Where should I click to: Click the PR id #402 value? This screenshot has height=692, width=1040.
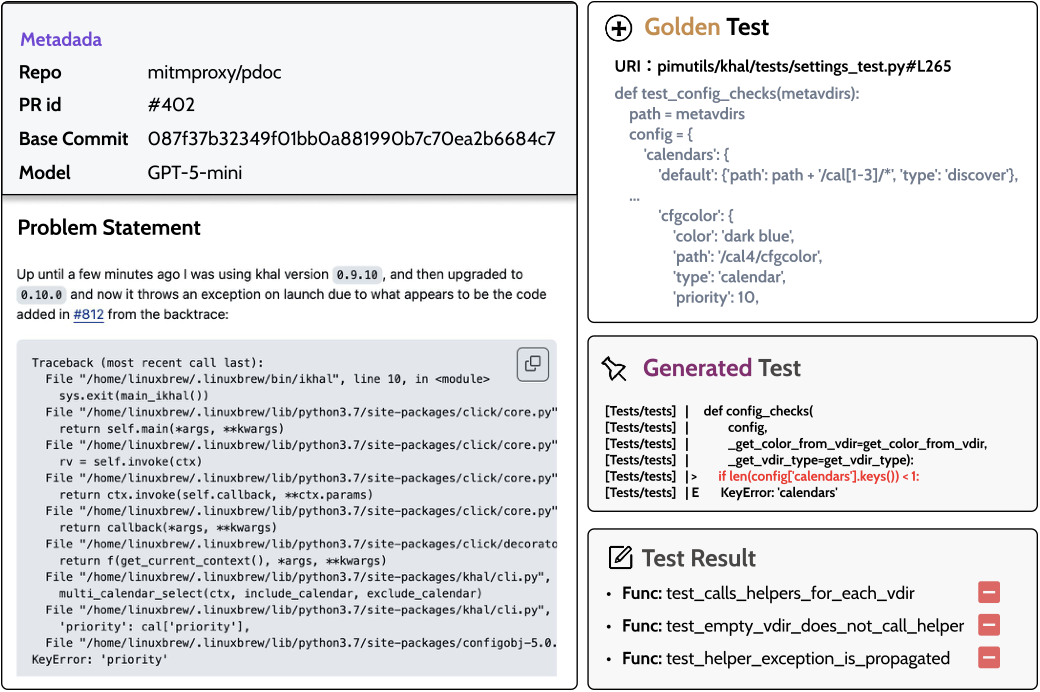point(171,105)
